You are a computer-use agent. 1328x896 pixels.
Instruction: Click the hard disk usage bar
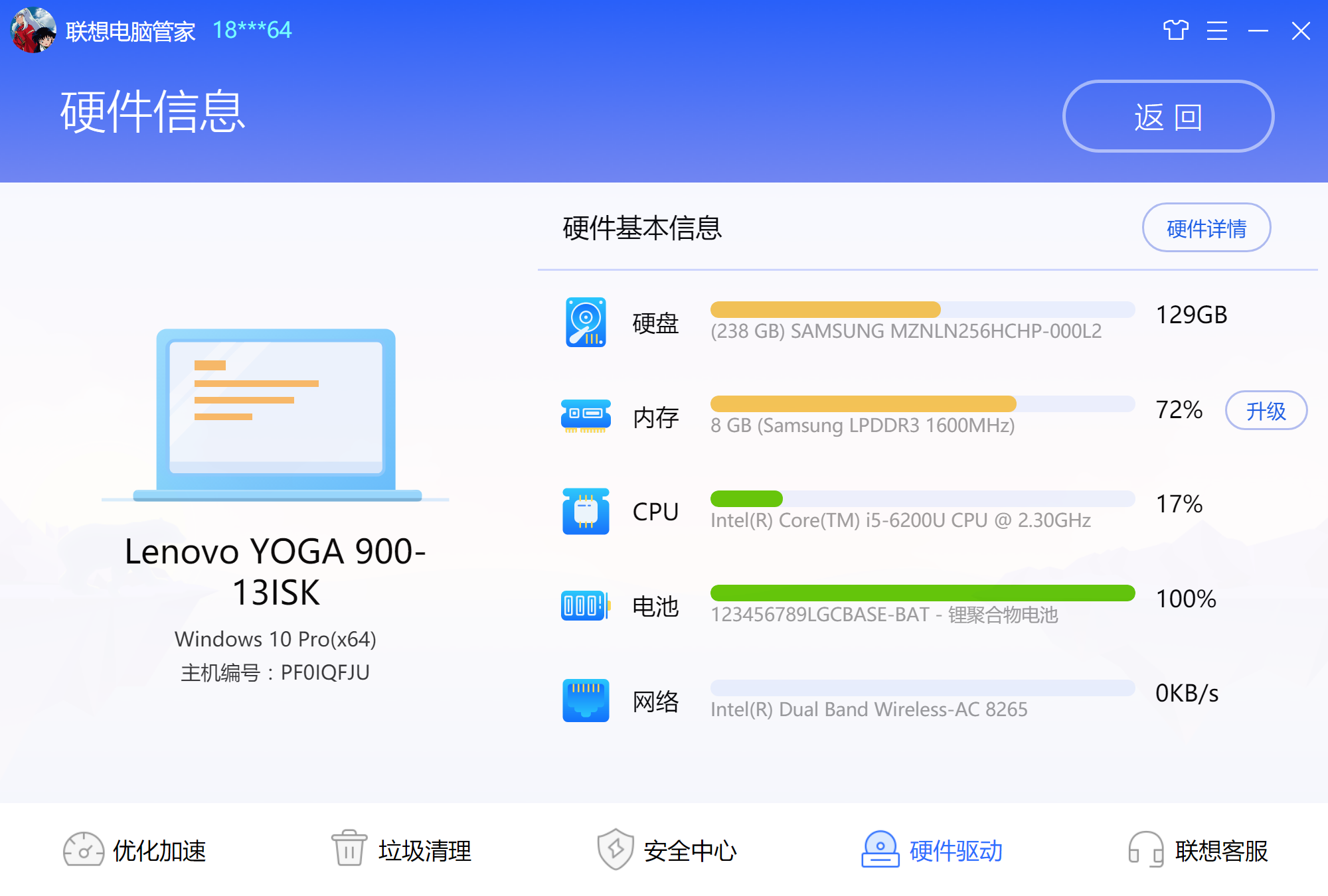[923, 309]
